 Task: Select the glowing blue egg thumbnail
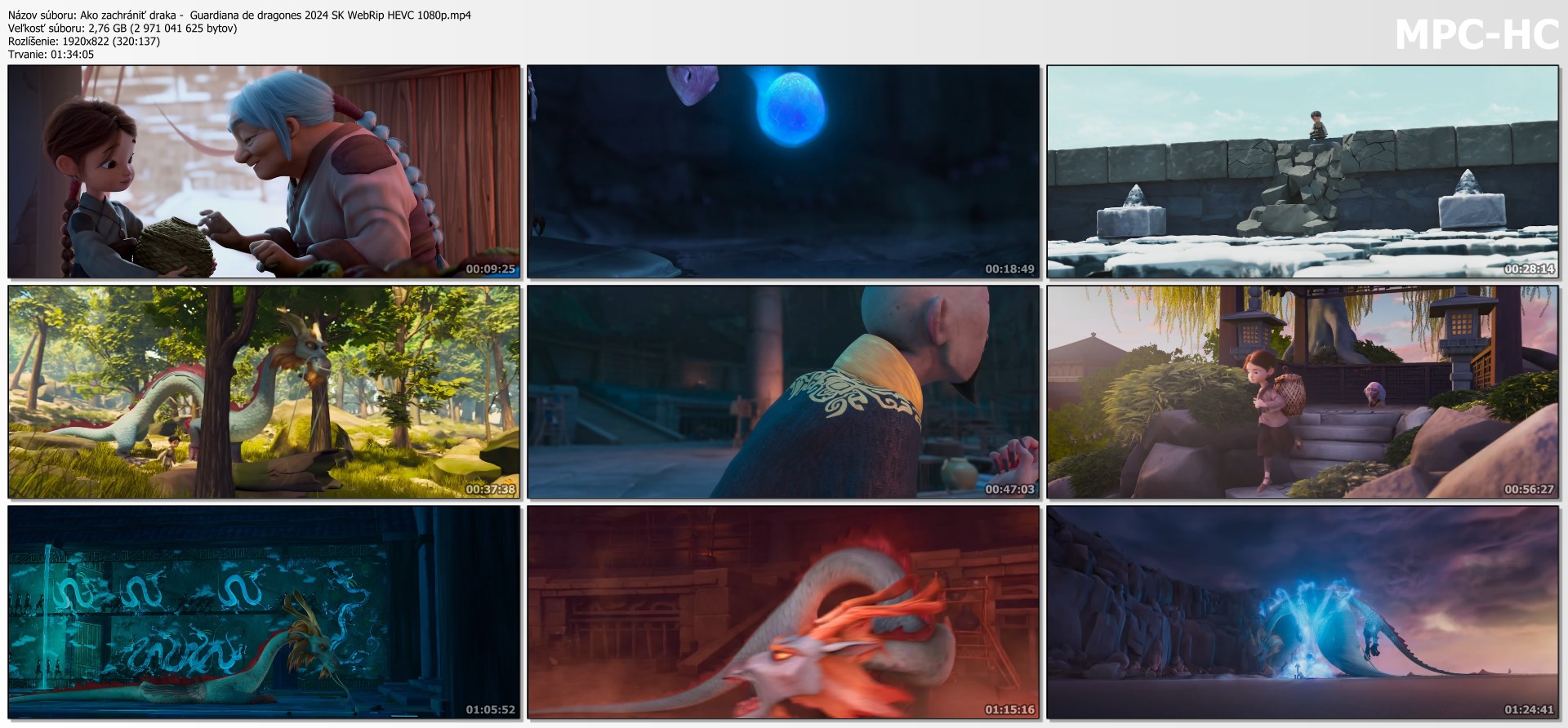tap(783, 171)
